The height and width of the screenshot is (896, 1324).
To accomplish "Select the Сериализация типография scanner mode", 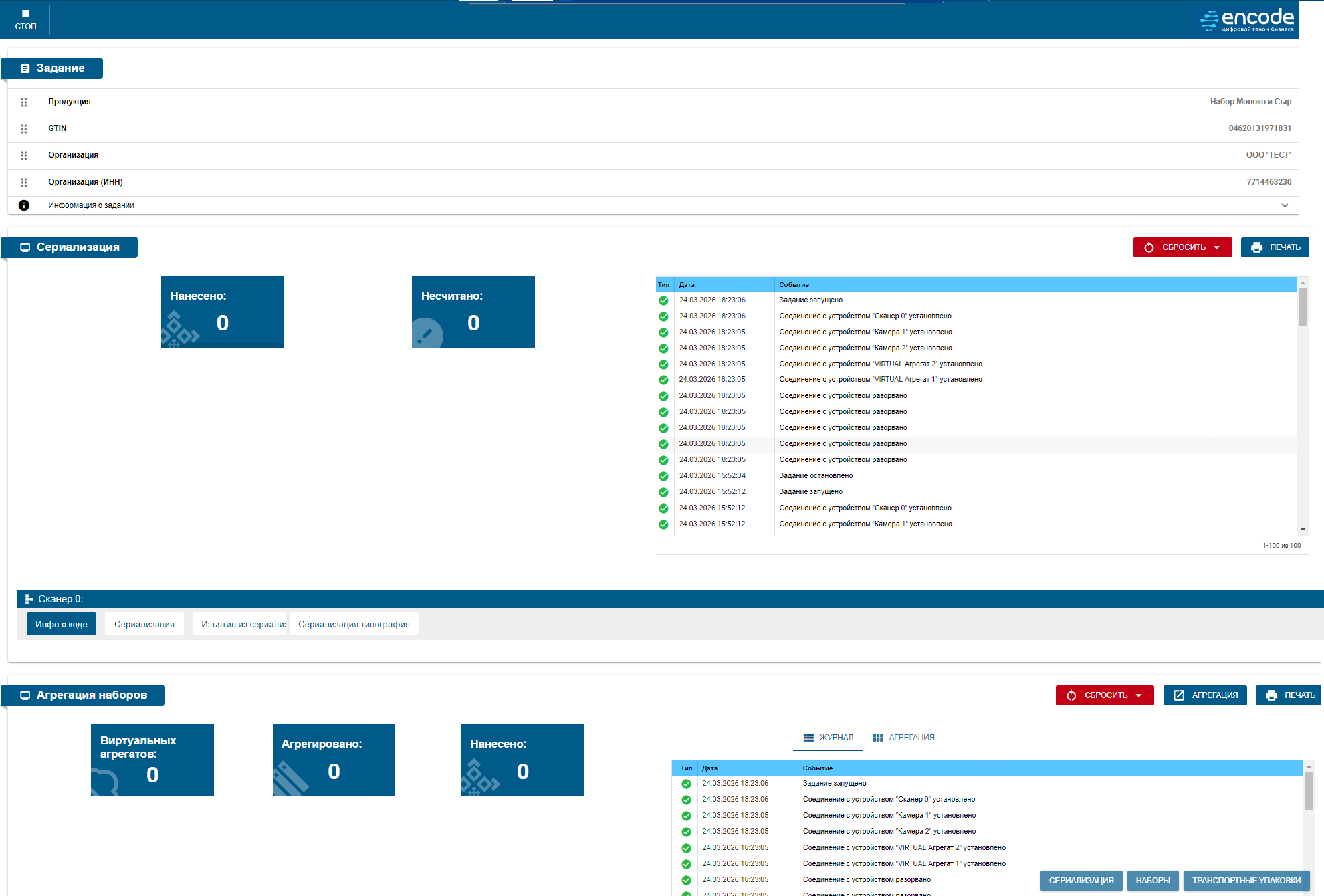I will click(354, 624).
